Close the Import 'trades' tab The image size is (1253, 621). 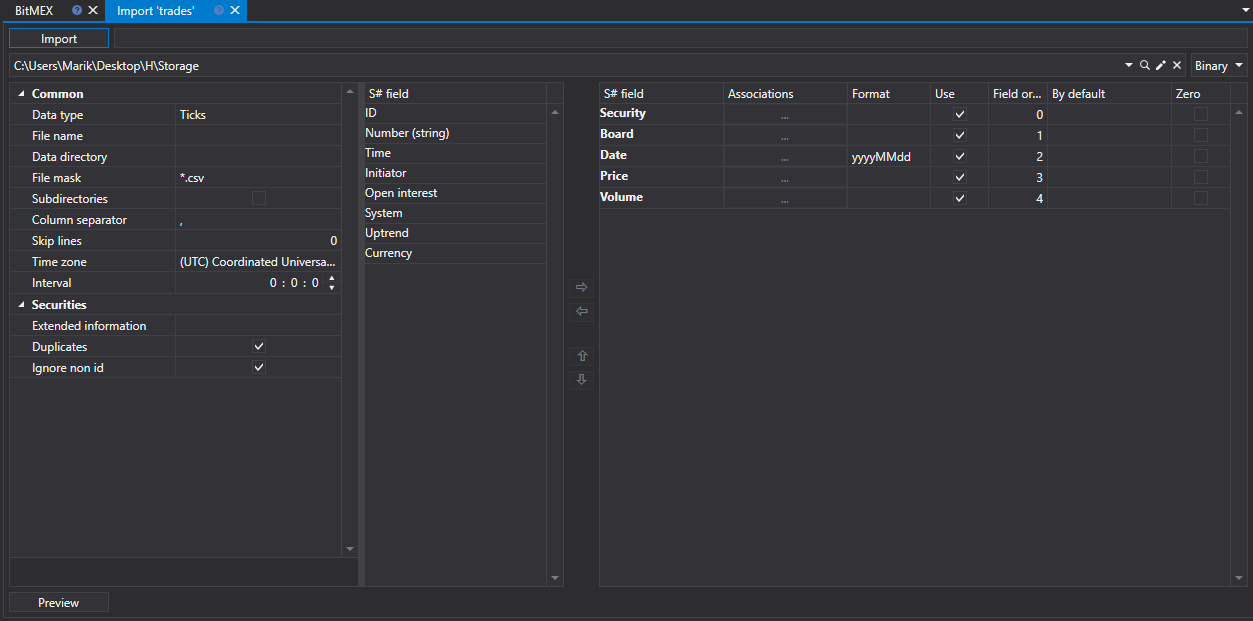pos(235,10)
